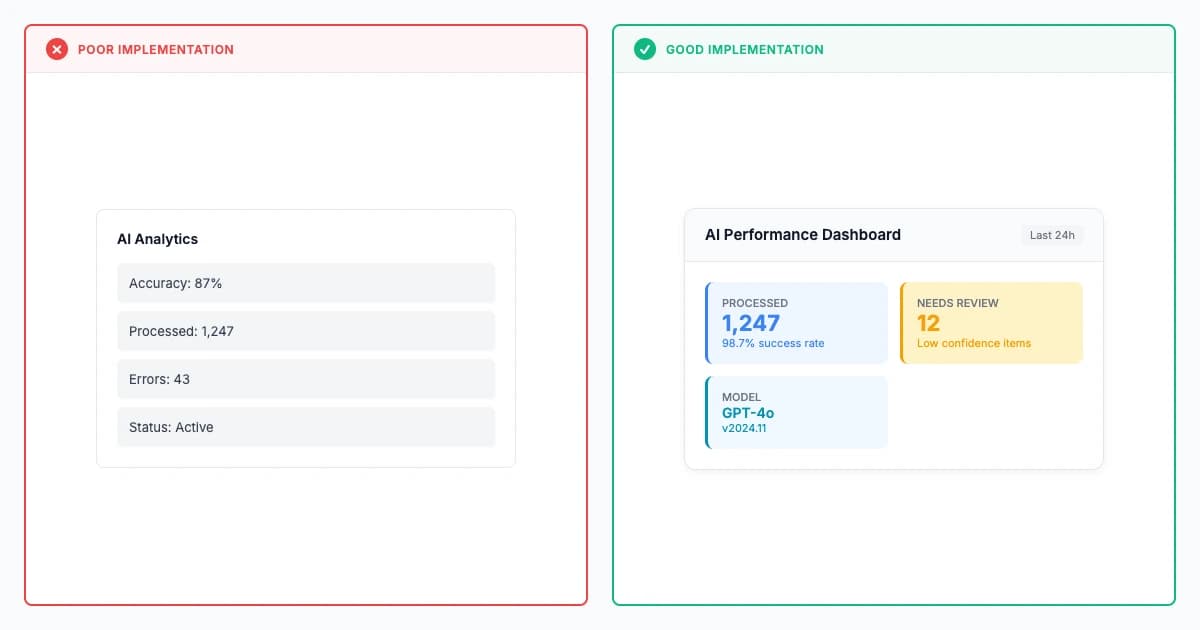Image resolution: width=1200 pixels, height=630 pixels.
Task: Click the 'Status: Active' row
Action: 306,427
